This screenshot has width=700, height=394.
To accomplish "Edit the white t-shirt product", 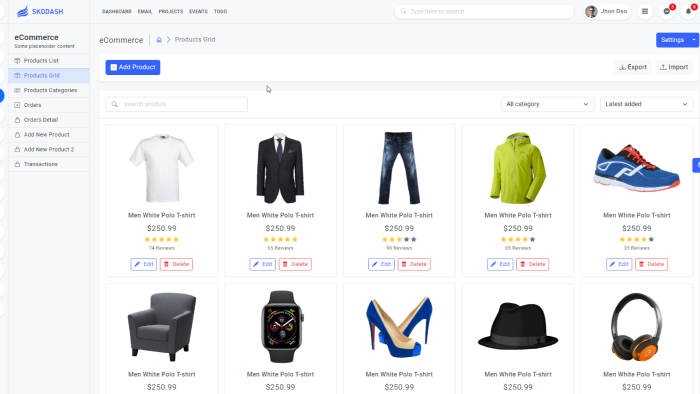I will [144, 264].
